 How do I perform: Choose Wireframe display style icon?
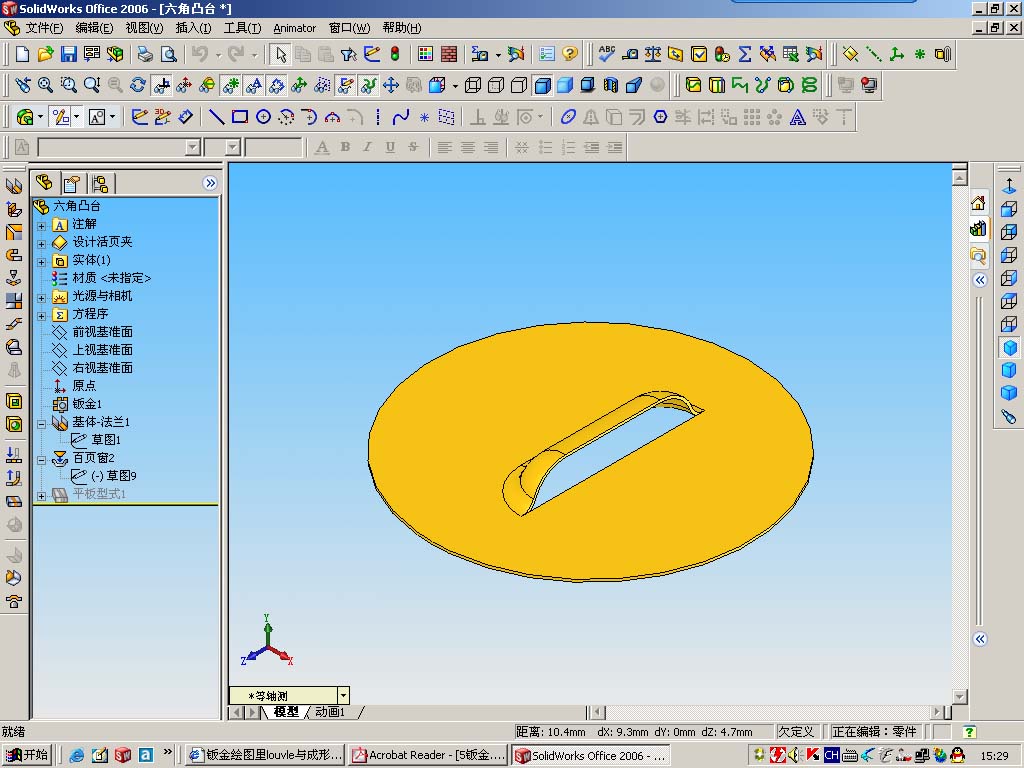473,85
